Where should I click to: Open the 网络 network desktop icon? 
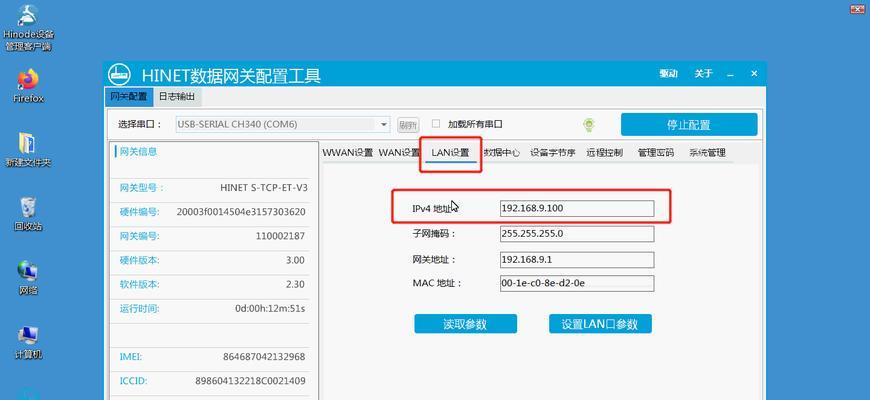28,278
